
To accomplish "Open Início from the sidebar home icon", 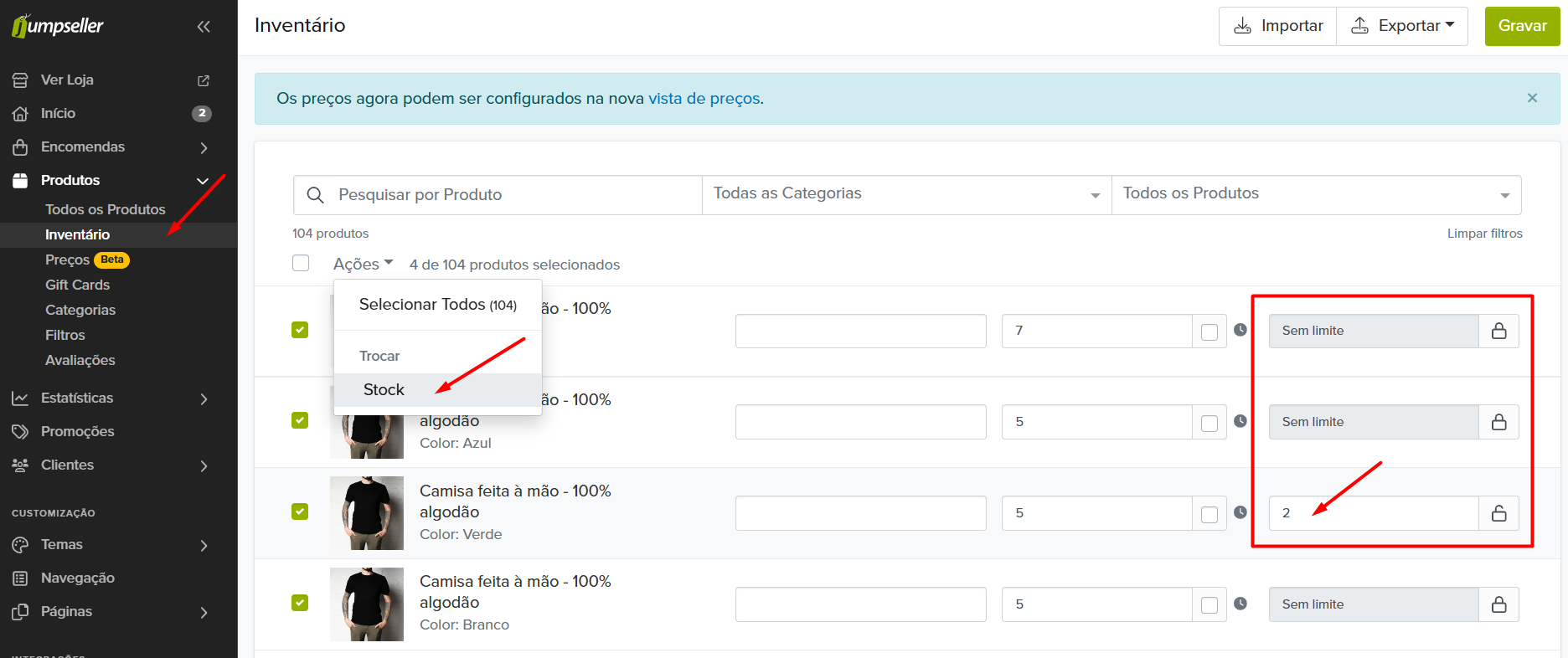I will 20,114.
